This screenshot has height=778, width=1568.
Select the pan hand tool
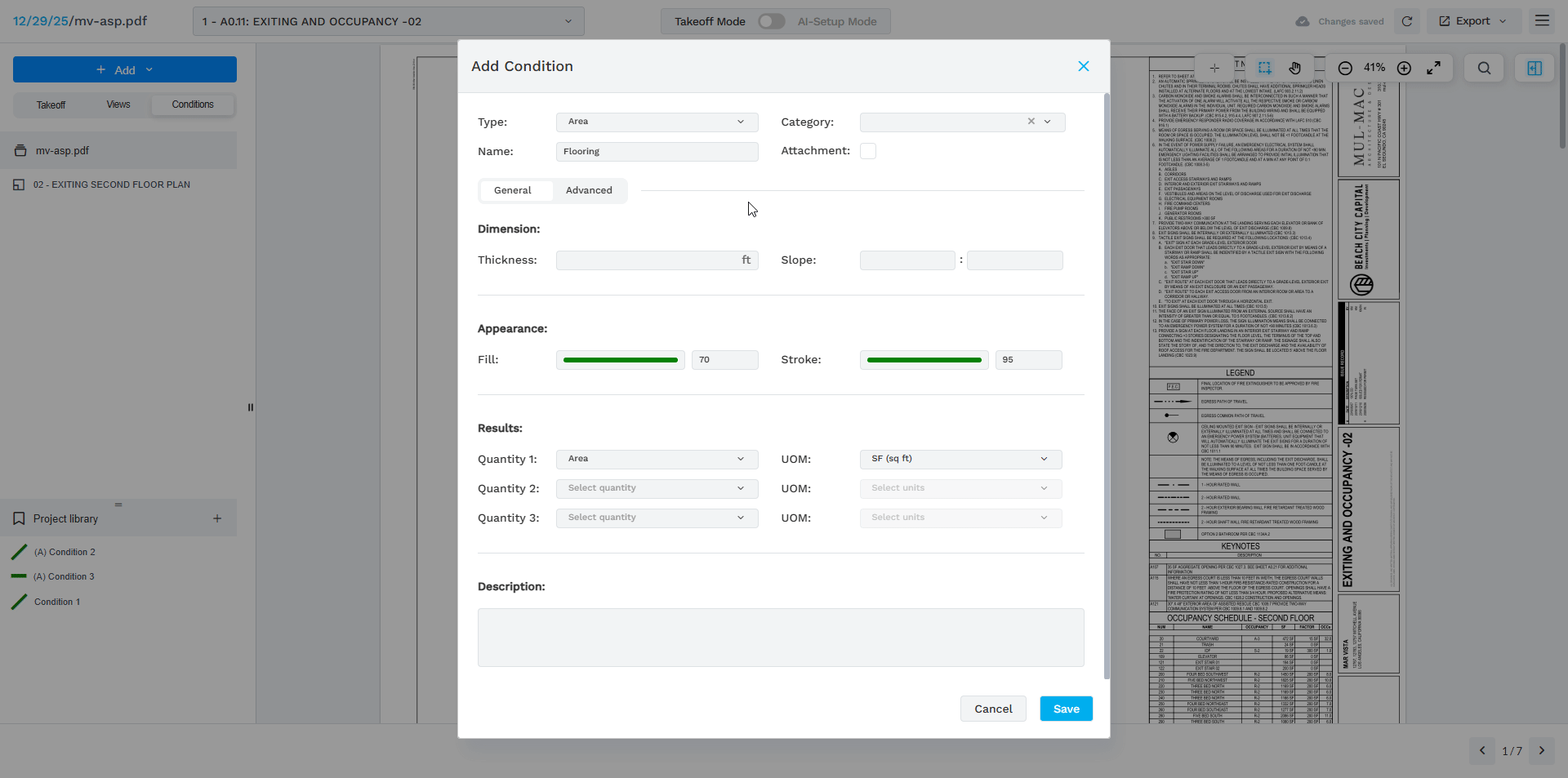(x=1295, y=69)
